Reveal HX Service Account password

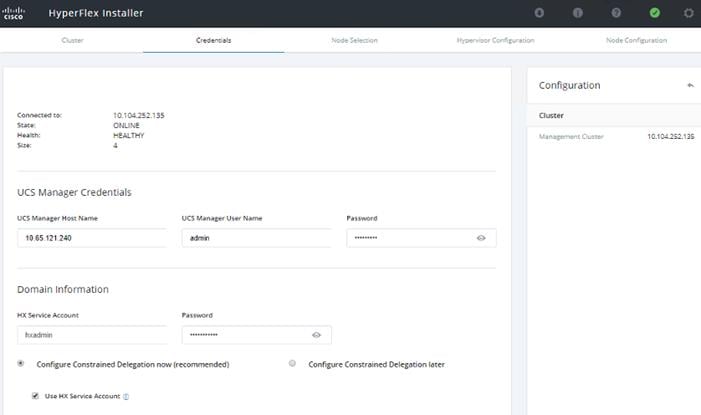[x=317, y=335]
